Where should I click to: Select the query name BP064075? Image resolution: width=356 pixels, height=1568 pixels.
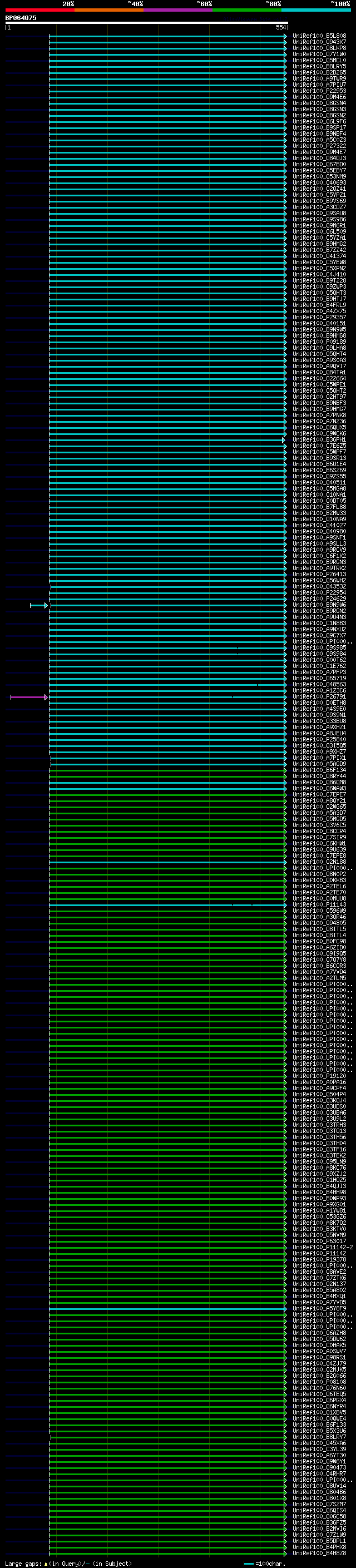(x=21, y=18)
